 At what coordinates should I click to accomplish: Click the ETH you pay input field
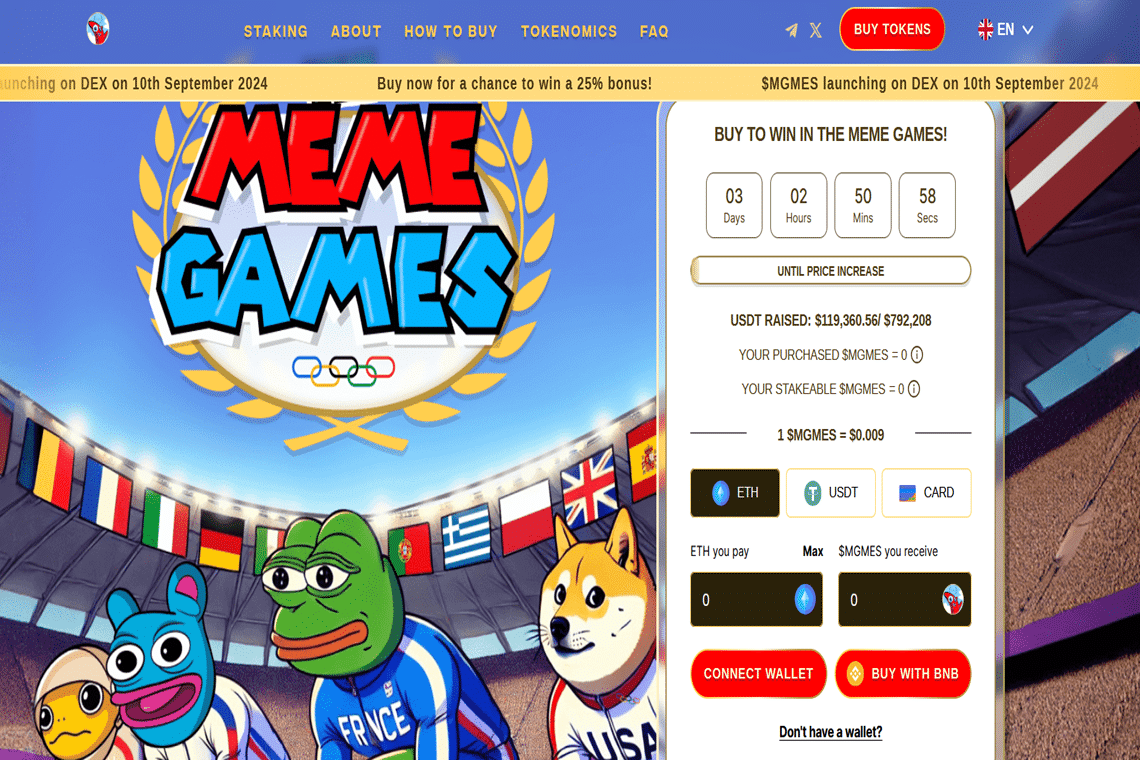(x=756, y=599)
